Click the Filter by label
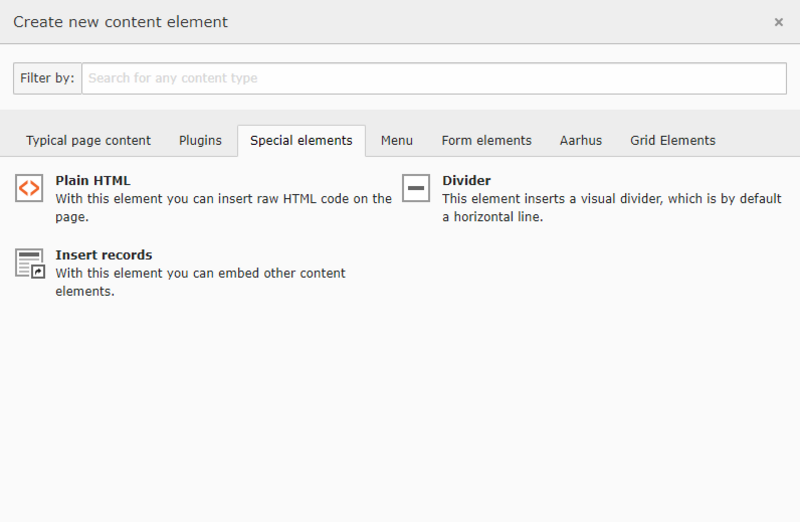This screenshot has height=522, width=800. point(47,78)
